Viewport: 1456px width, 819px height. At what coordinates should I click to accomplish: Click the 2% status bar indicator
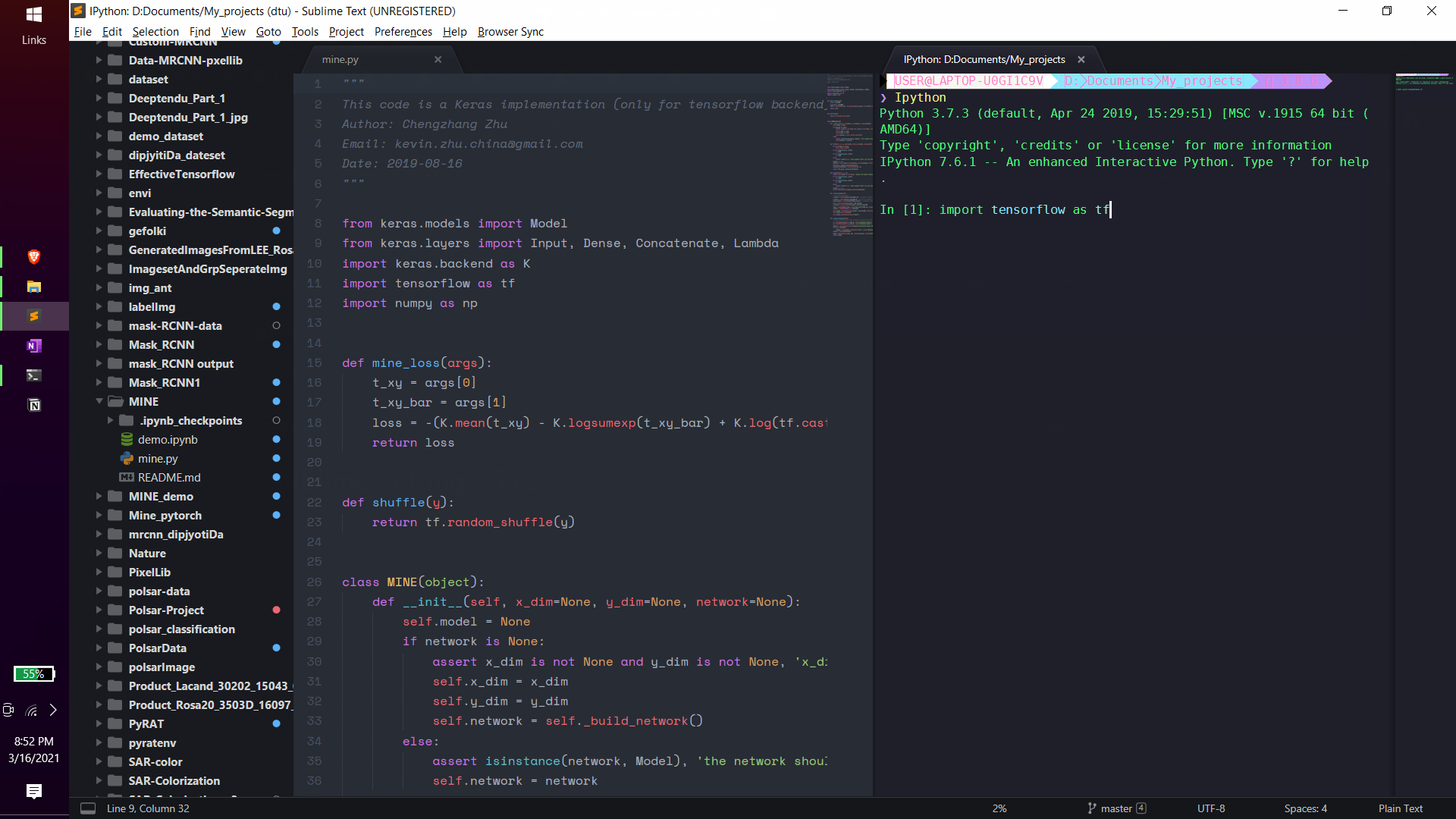point(999,808)
